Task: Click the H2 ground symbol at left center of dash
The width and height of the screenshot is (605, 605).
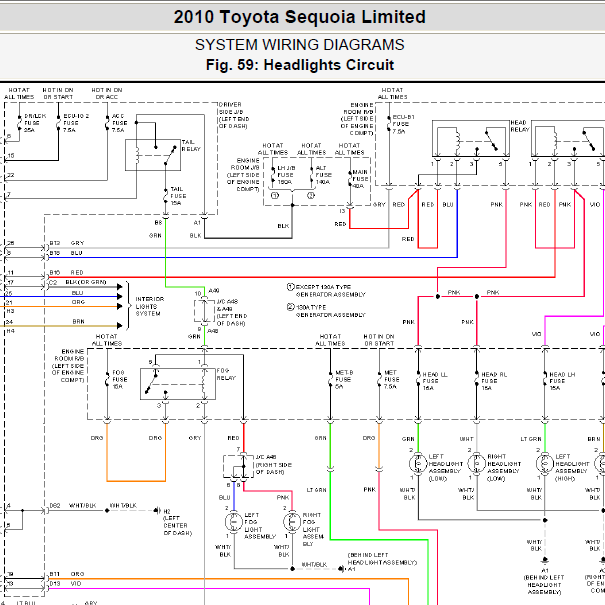Action: click(x=157, y=510)
